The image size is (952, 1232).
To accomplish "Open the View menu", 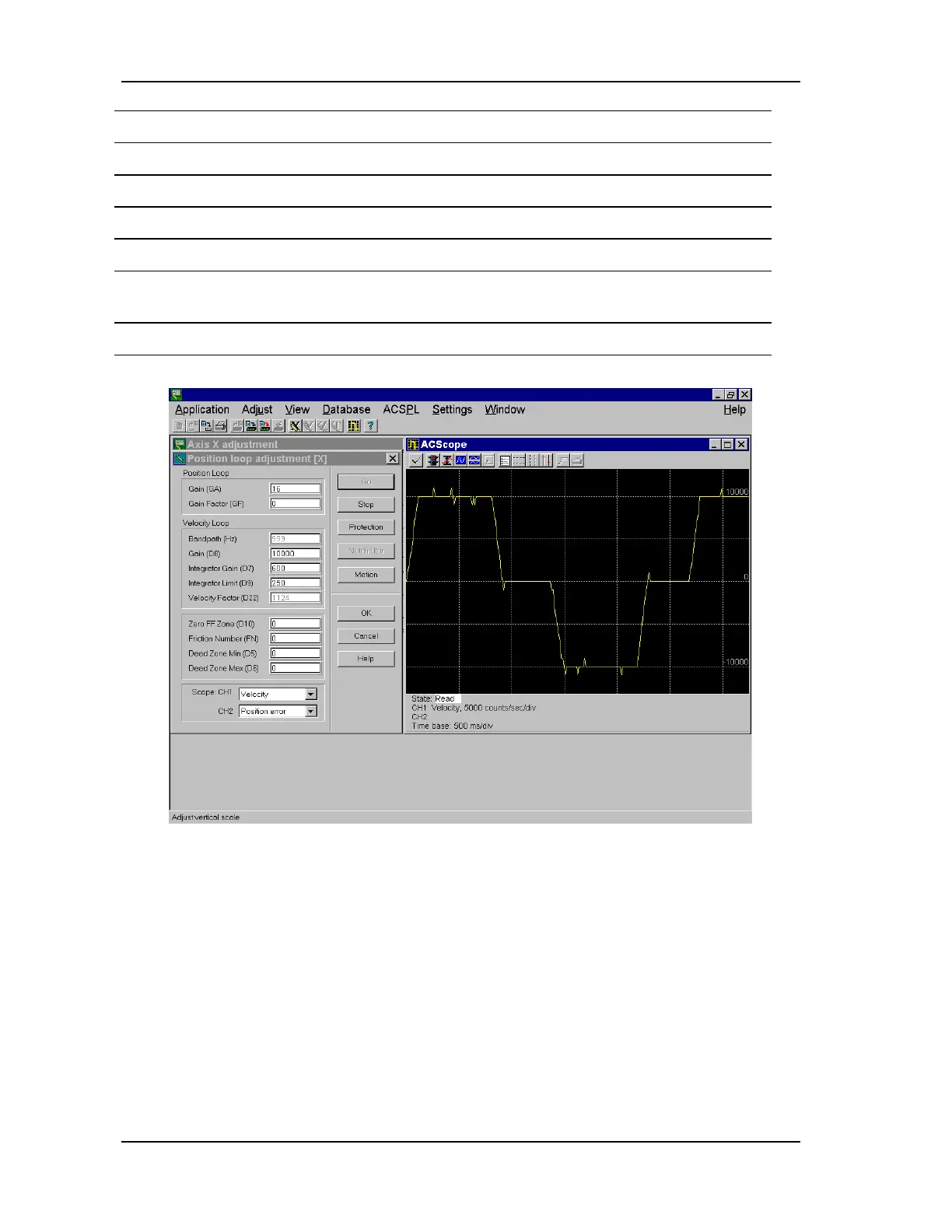I will point(297,409).
